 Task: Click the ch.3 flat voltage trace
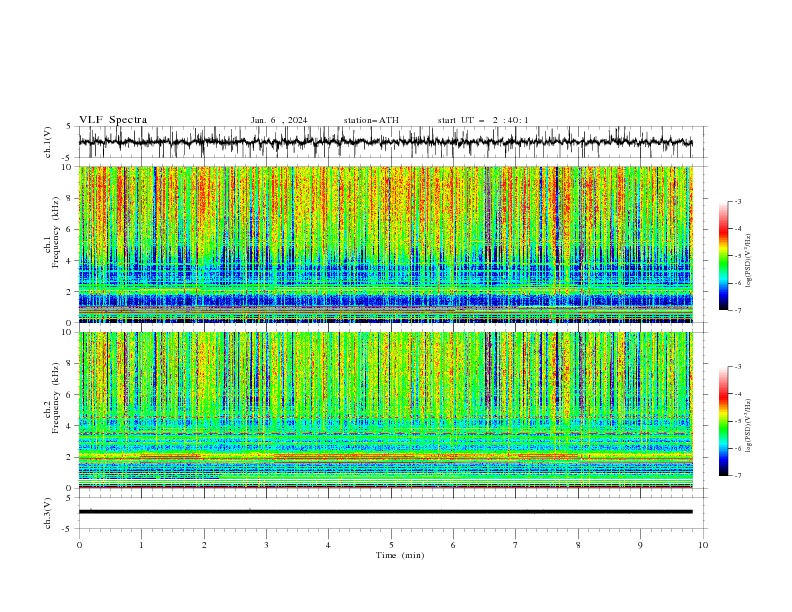[385, 512]
